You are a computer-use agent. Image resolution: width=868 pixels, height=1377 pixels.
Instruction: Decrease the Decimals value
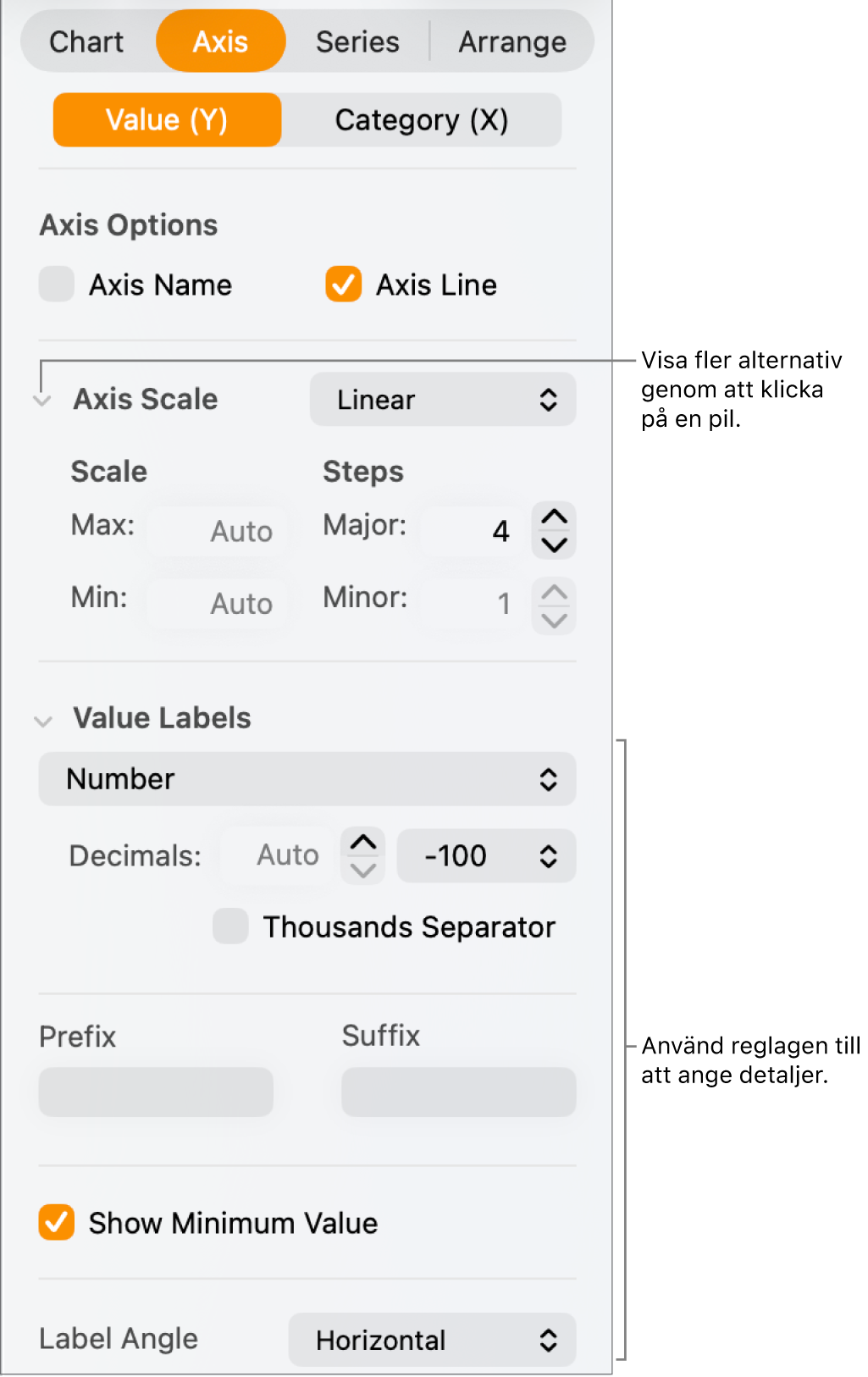coord(363,870)
